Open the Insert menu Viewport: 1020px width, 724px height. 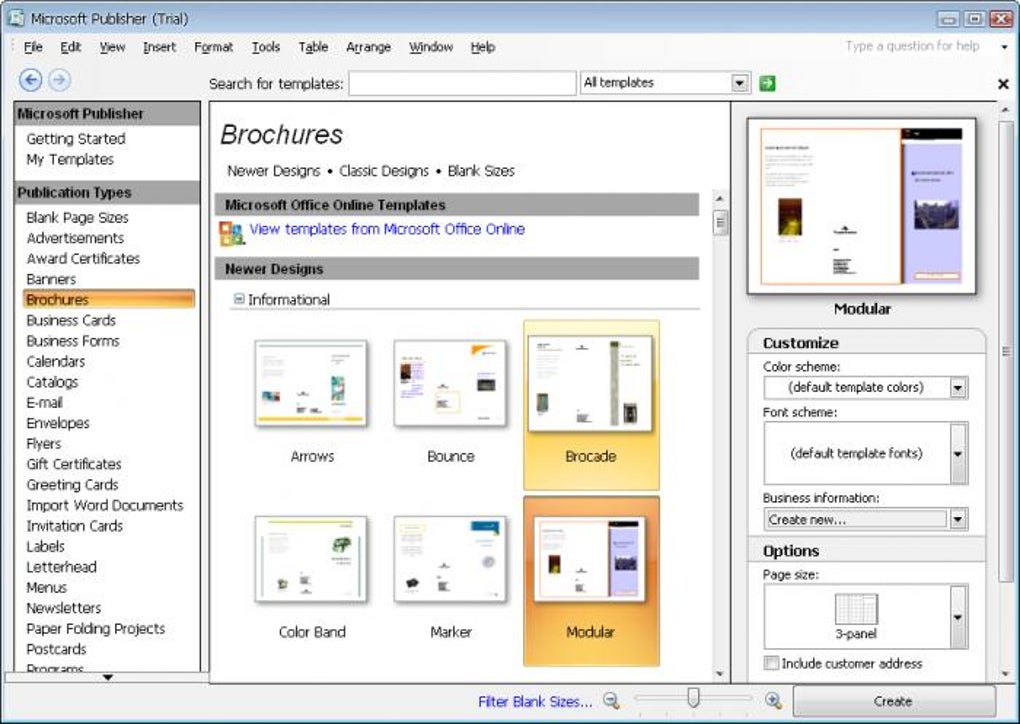[x=159, y=47]
